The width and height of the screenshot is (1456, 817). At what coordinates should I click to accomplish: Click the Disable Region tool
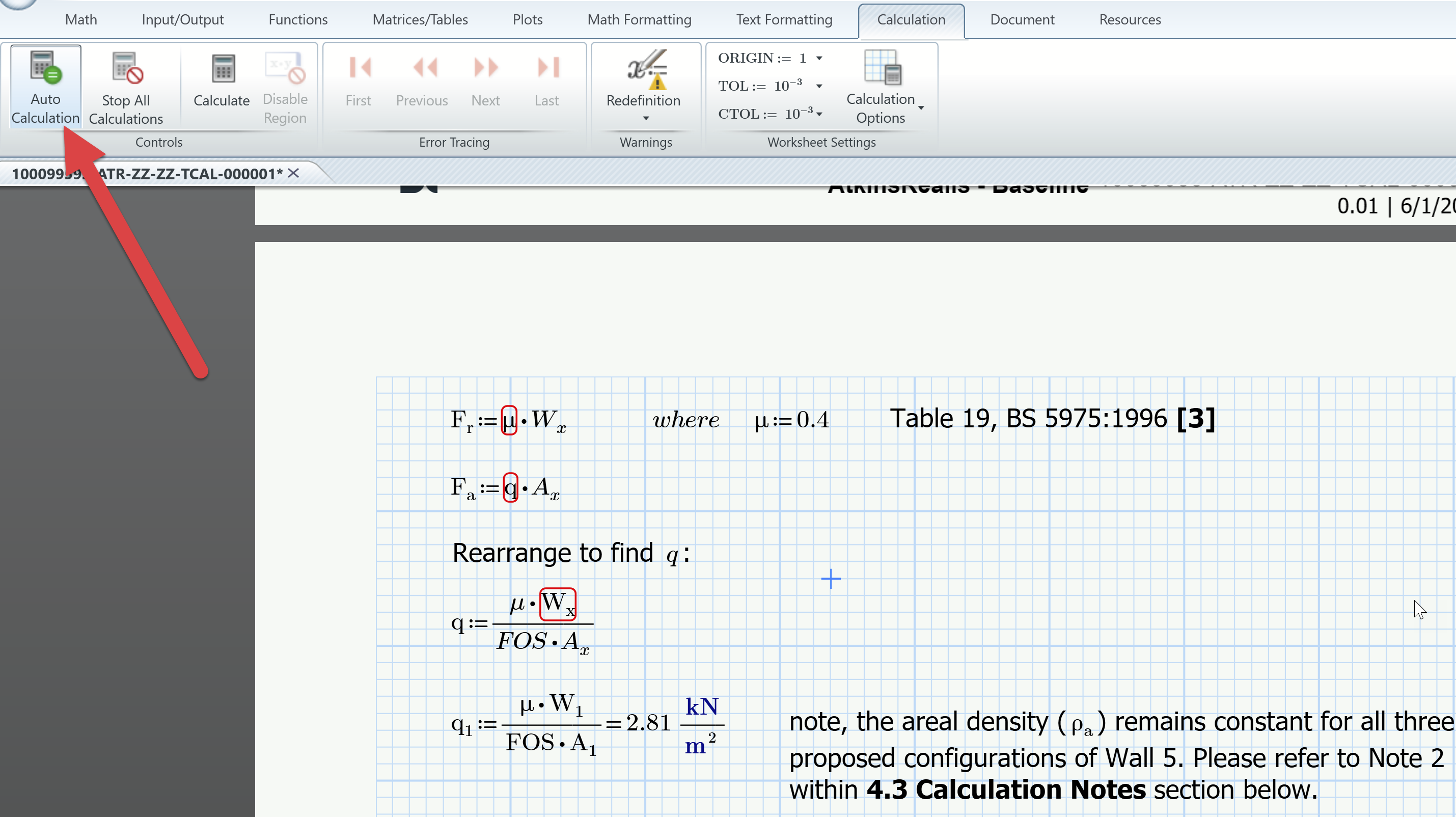click(285, 86)
